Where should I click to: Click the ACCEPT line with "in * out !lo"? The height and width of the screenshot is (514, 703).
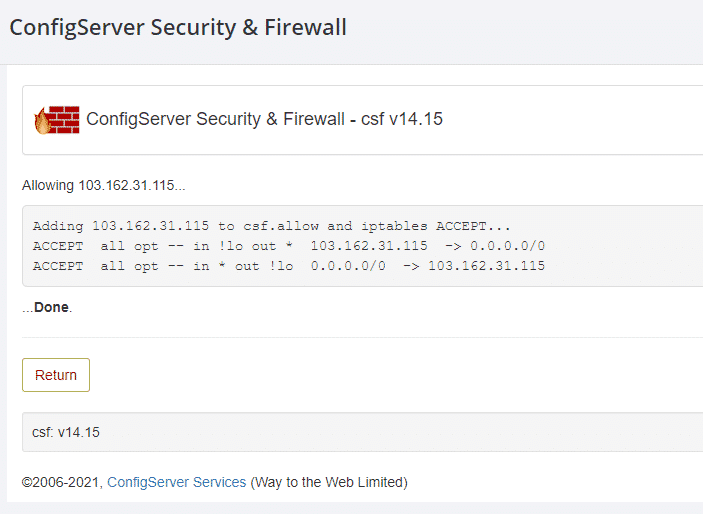pyautogui.click(x=288, y=266)
